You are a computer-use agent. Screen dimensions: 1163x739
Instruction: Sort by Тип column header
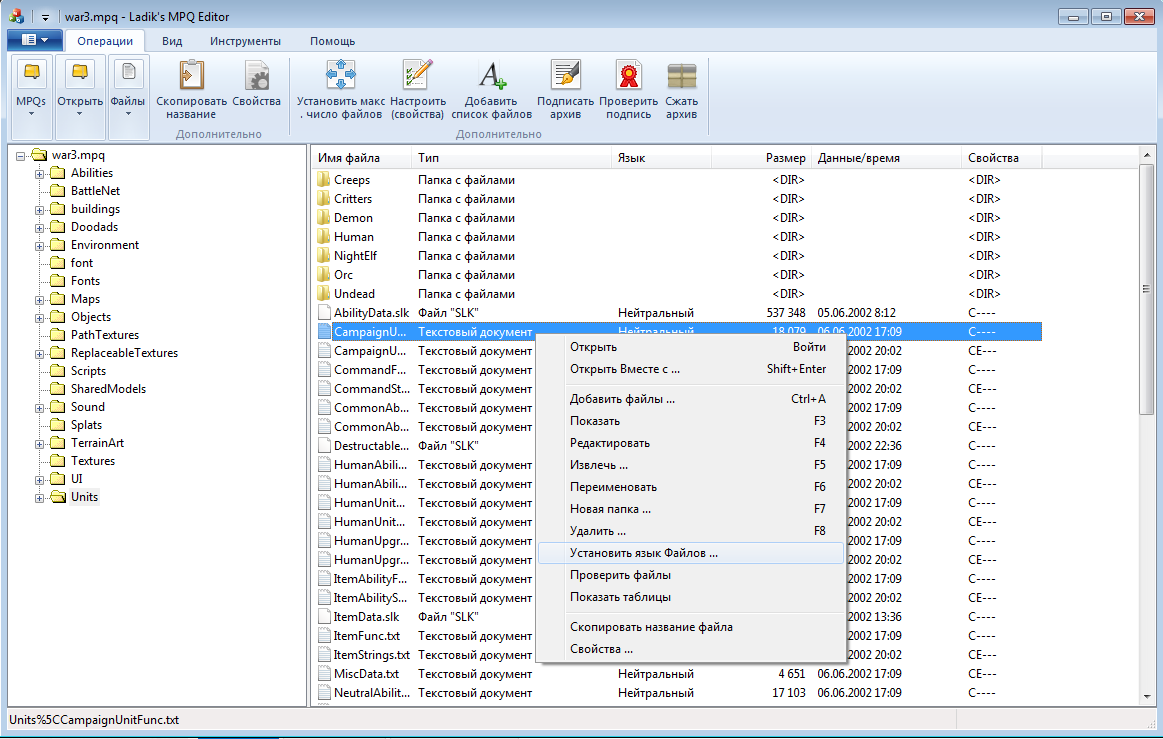tap(512, 158)
